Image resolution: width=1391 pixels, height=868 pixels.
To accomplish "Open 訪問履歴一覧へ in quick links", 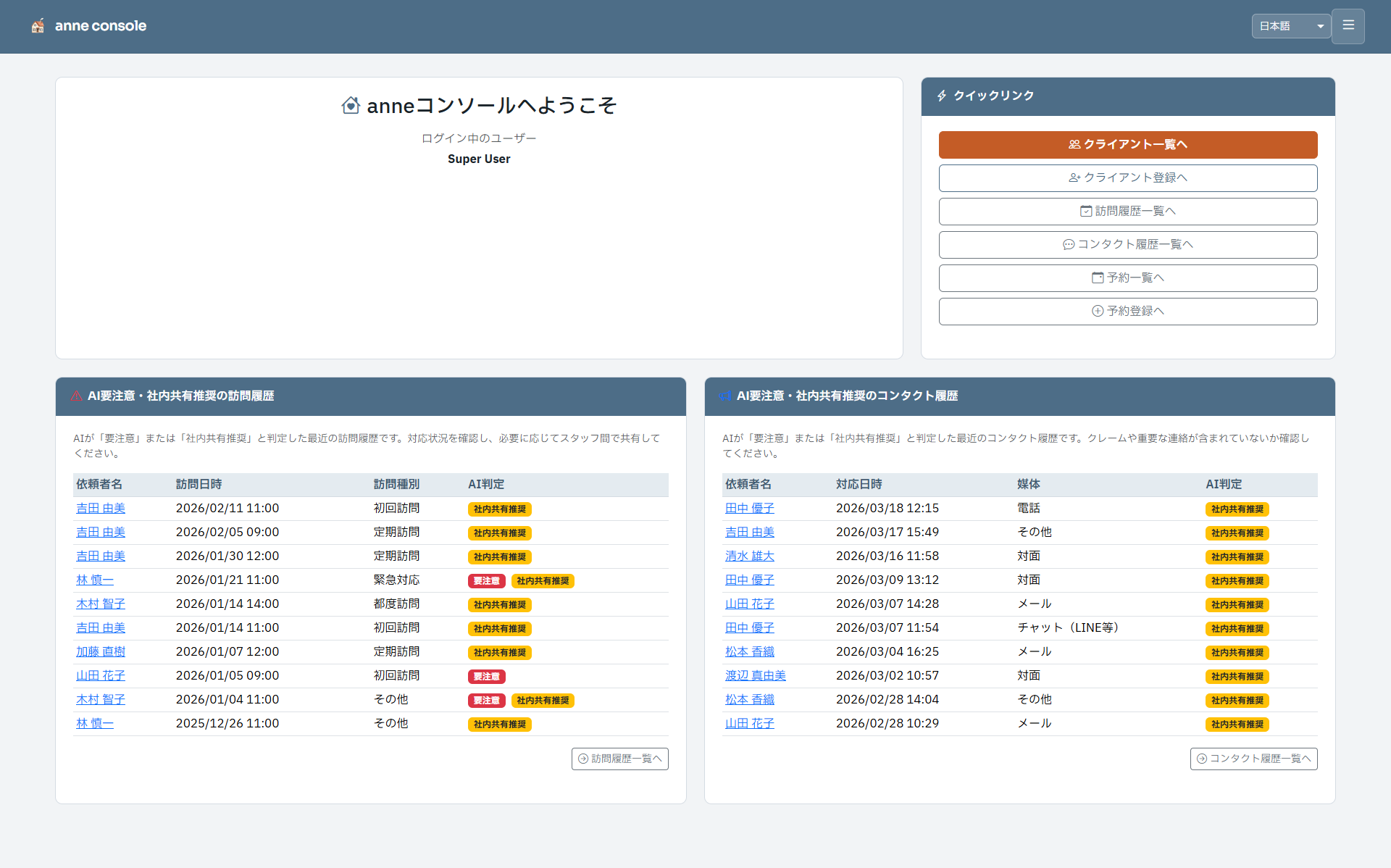I will [1128, 212].
